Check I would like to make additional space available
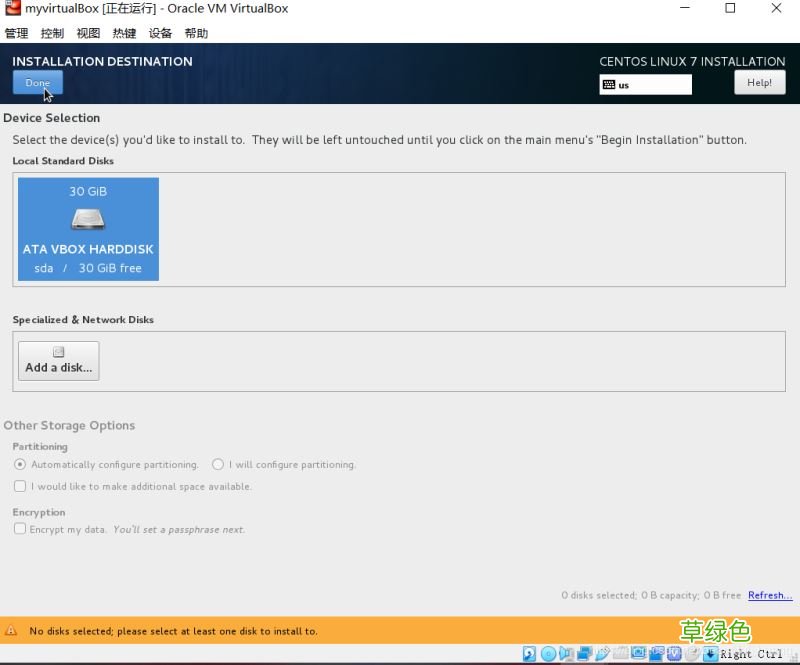Image resolution: width=800 pixels, height=665 pixels. (x=20, y=486)
